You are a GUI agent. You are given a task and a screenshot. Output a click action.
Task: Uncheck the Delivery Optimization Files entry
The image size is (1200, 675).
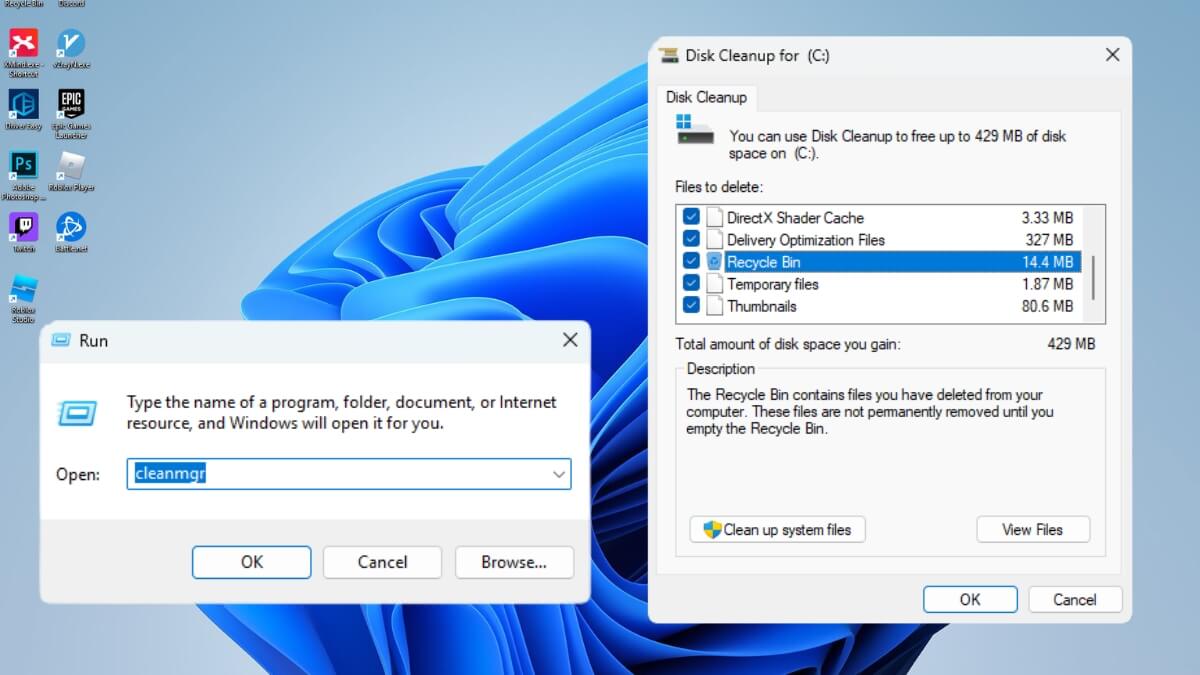click(x=692, y=239)
